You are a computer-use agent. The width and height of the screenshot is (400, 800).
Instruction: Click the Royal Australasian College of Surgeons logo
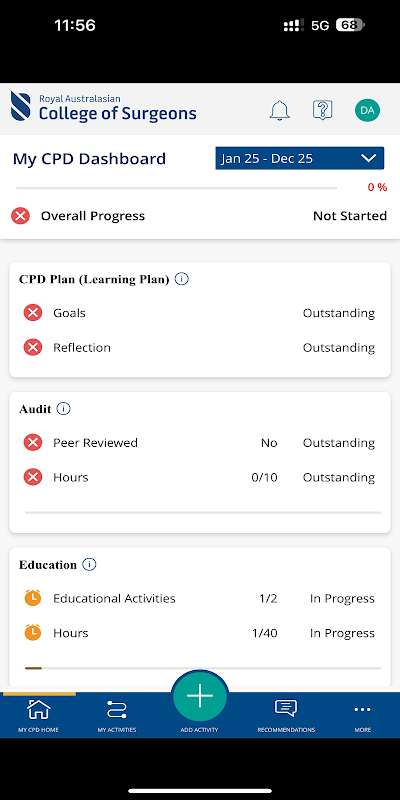pyautogui.click(x=104, y=107)
